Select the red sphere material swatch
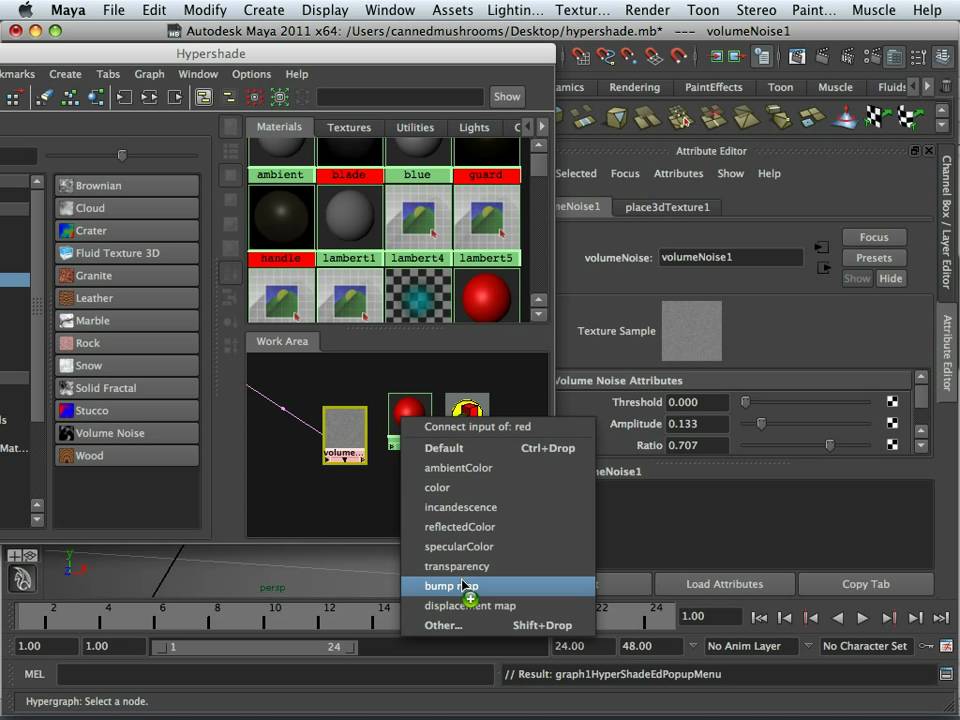960x720 pixels. 486,296
